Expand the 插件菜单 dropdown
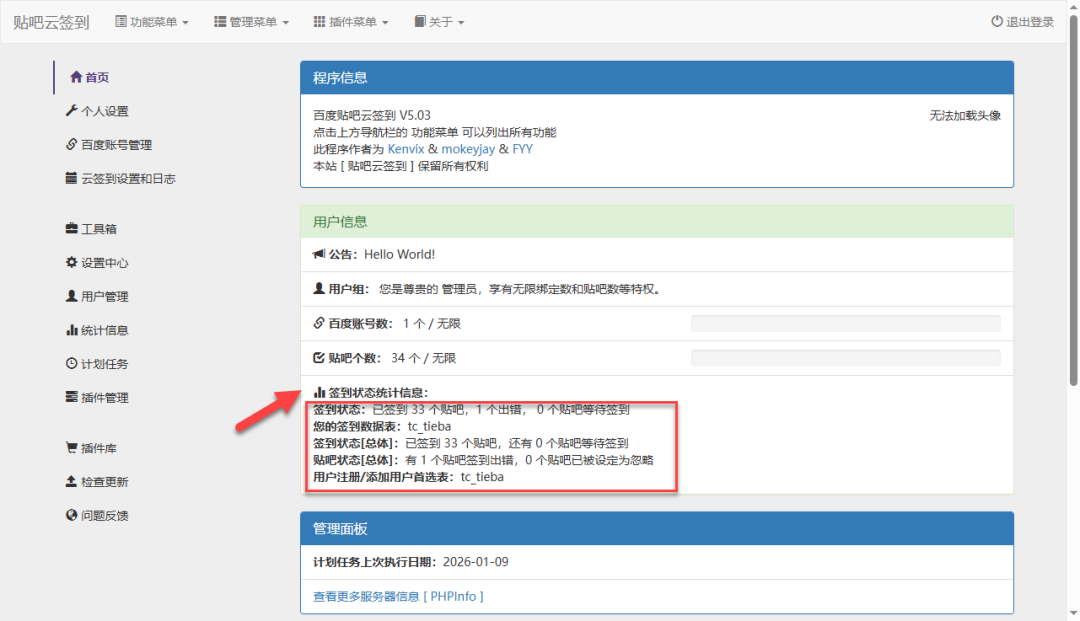The height and width of the screenshot is (621, 1080). 351,22
